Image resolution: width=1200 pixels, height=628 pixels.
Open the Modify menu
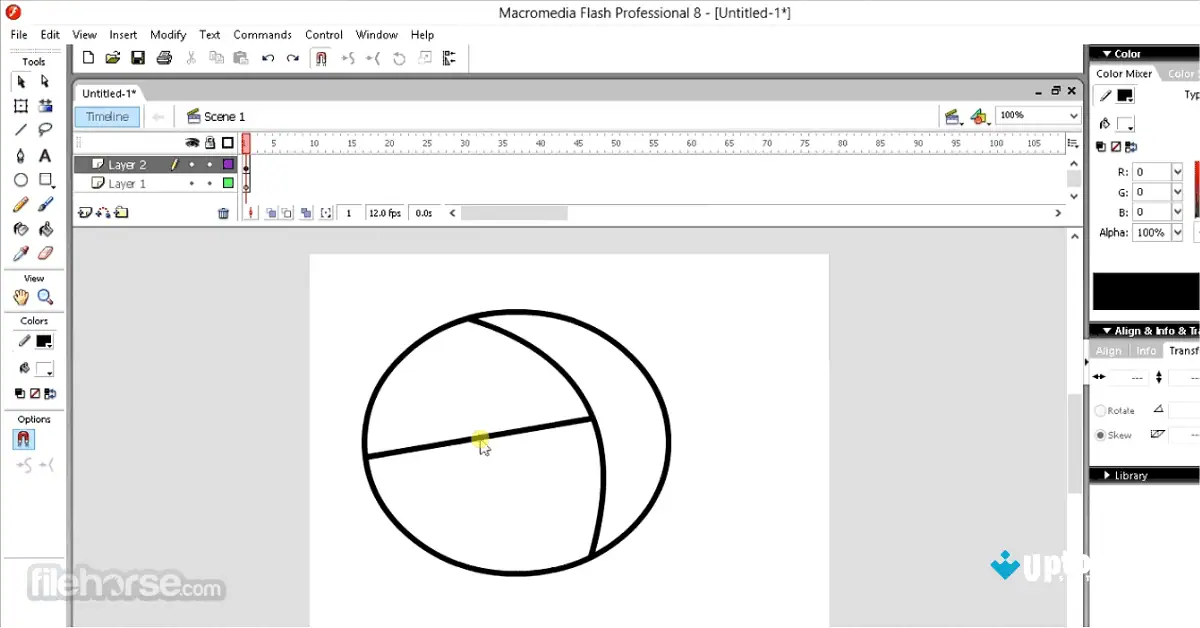168,34
